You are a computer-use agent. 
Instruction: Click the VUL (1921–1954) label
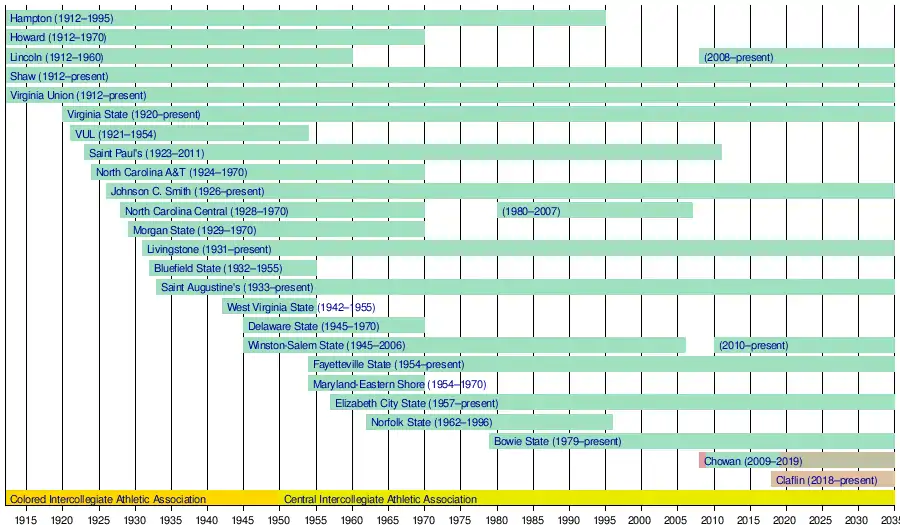115,134
